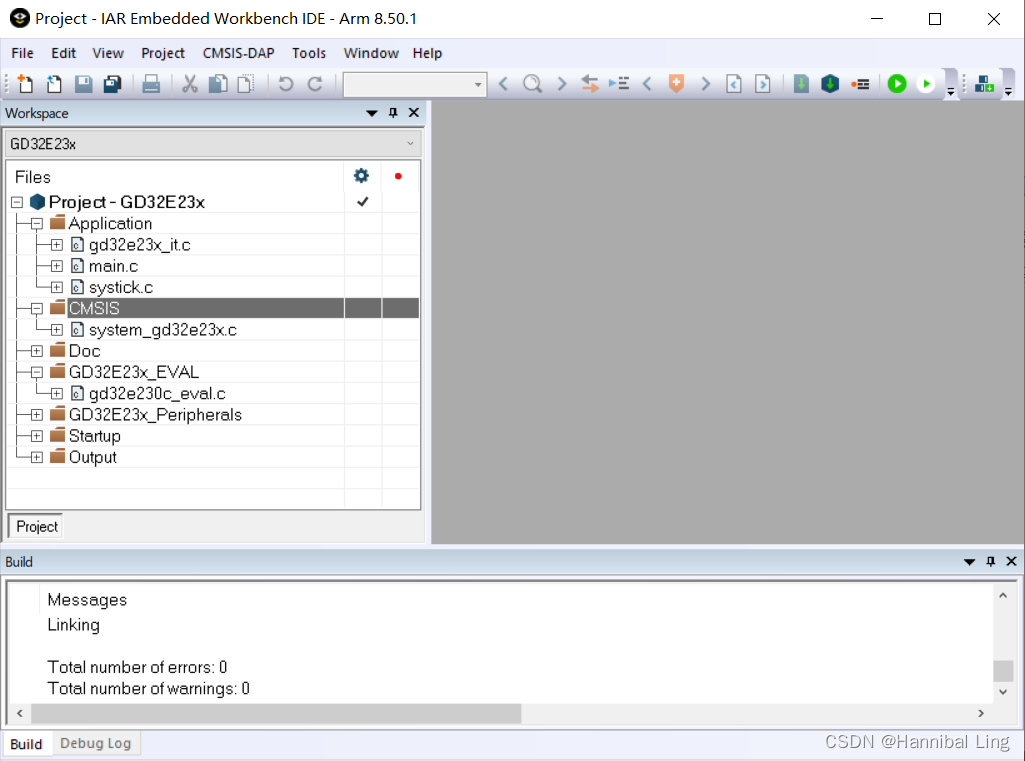Pin the Build panel
Screen dimensions: 1025x761
[990, 561]
